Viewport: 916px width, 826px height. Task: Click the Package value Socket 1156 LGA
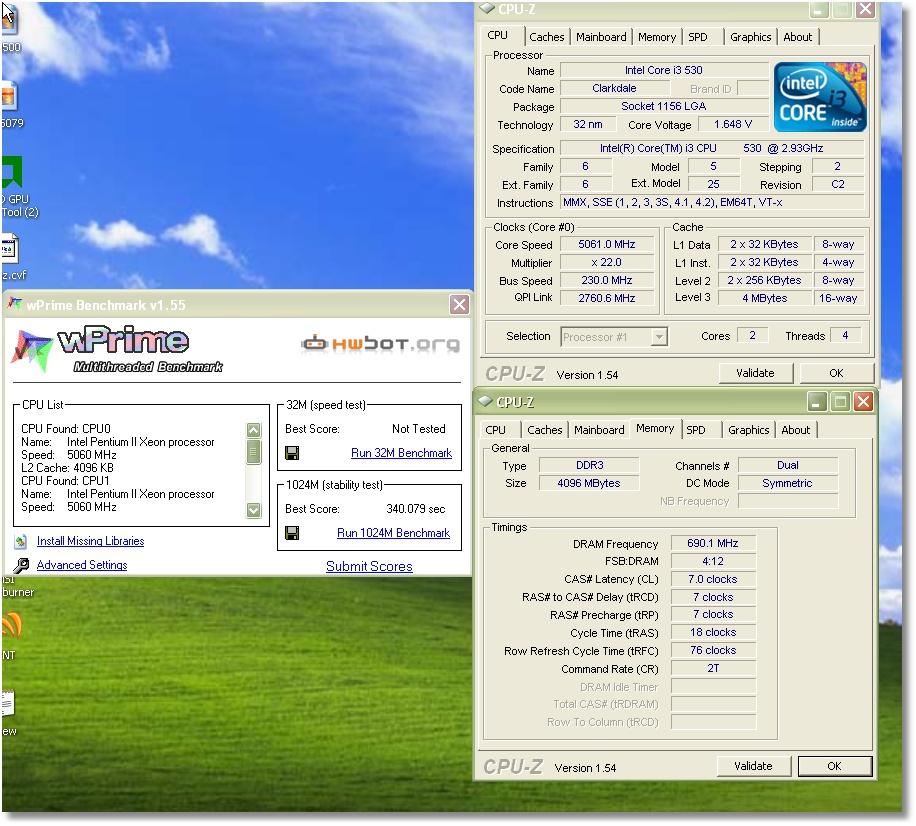[x=664, y=106]
